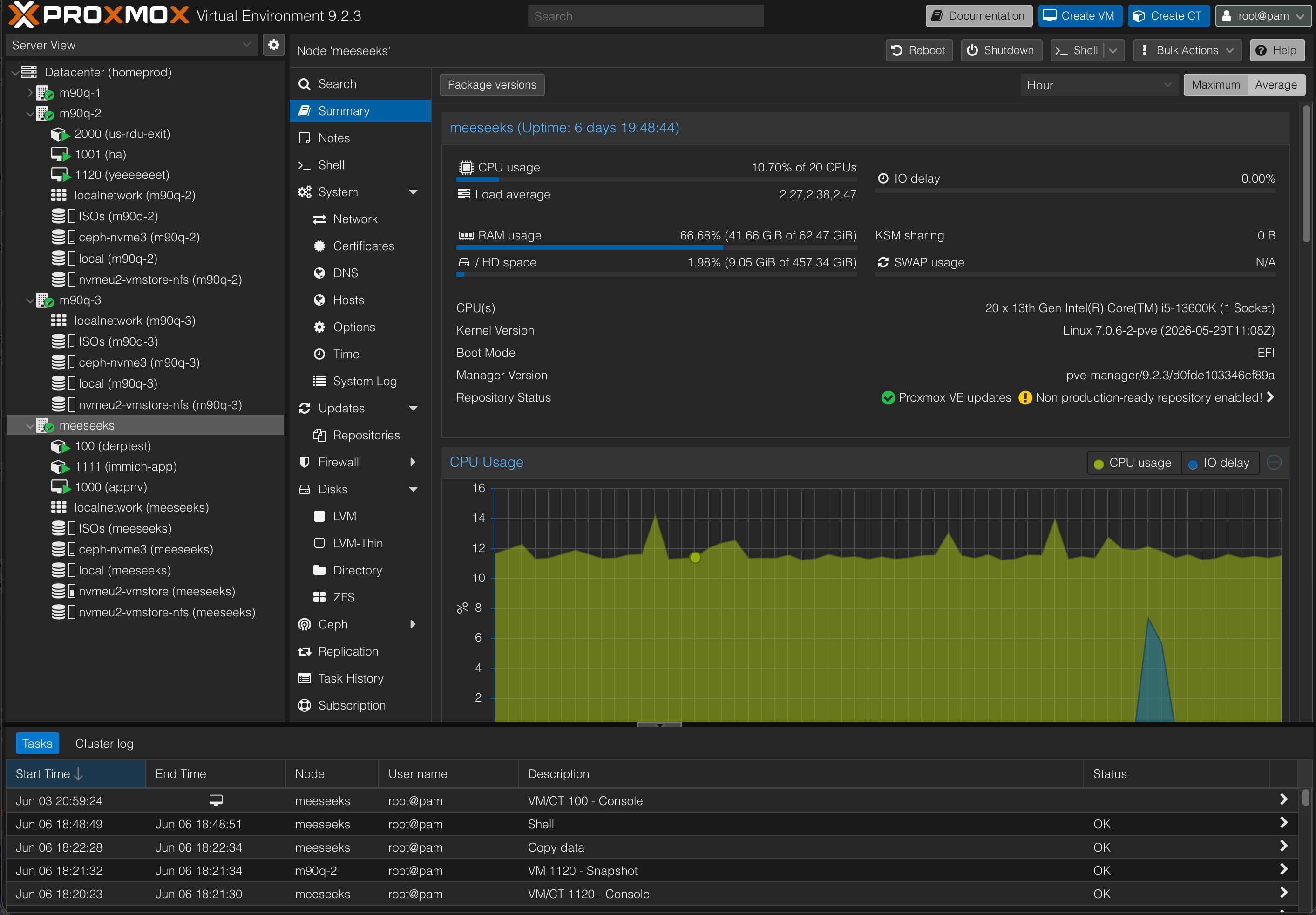
Task: Select VM 1000 (appnv)
Action: click(x=110, y=487)
